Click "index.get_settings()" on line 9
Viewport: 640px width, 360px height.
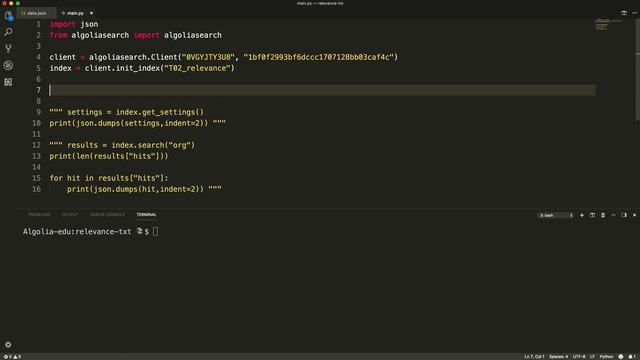click(x=160, y=112)
